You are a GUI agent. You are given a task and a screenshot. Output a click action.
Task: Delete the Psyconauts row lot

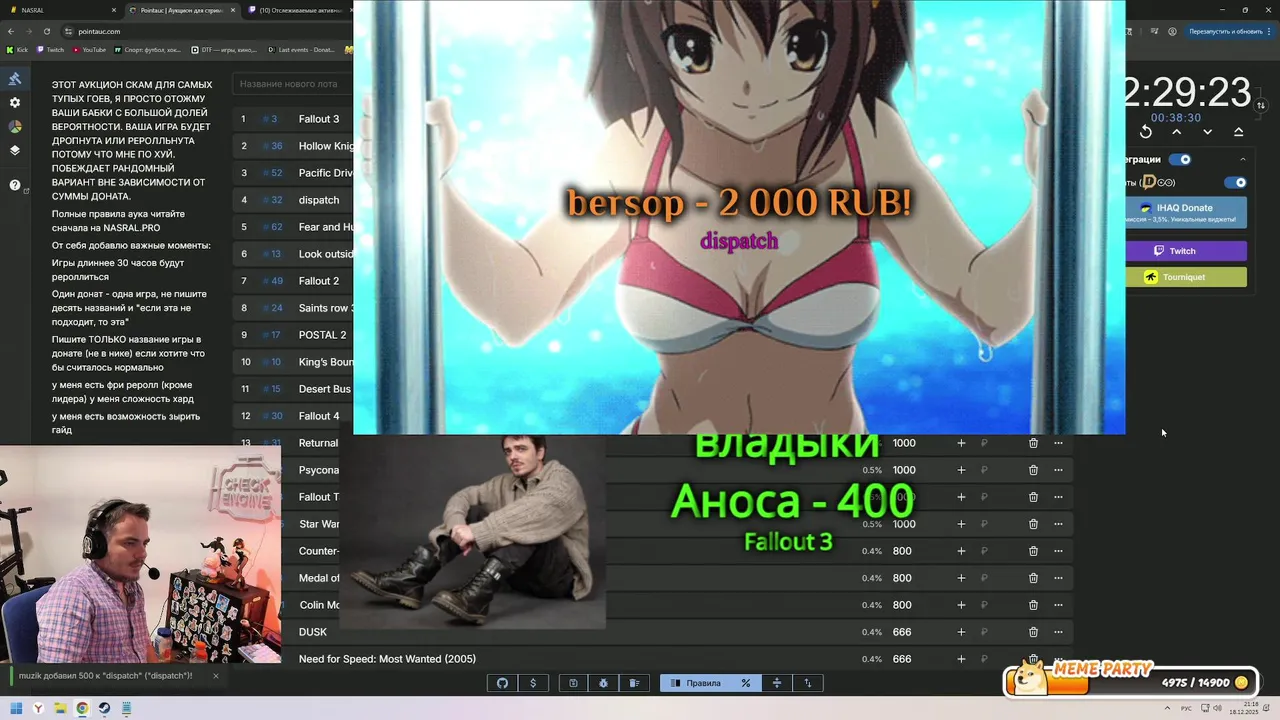pyautogui.click(x=1033, y=470)
